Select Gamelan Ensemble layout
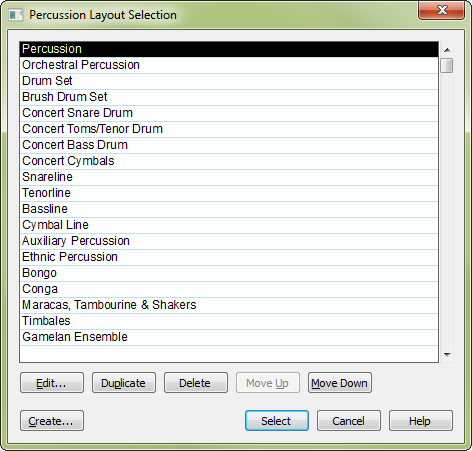This screenshot has width=472, height=451. point(229,337)
